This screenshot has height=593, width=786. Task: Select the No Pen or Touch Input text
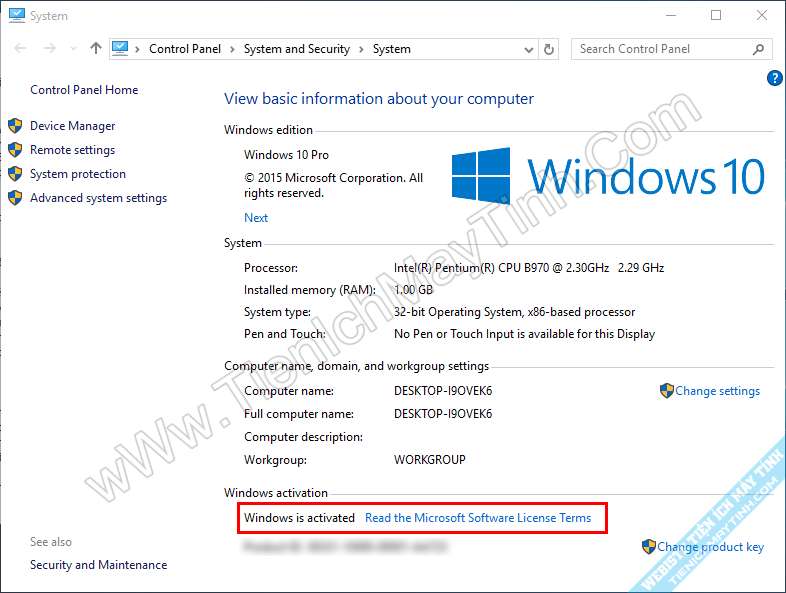point(524,334)
